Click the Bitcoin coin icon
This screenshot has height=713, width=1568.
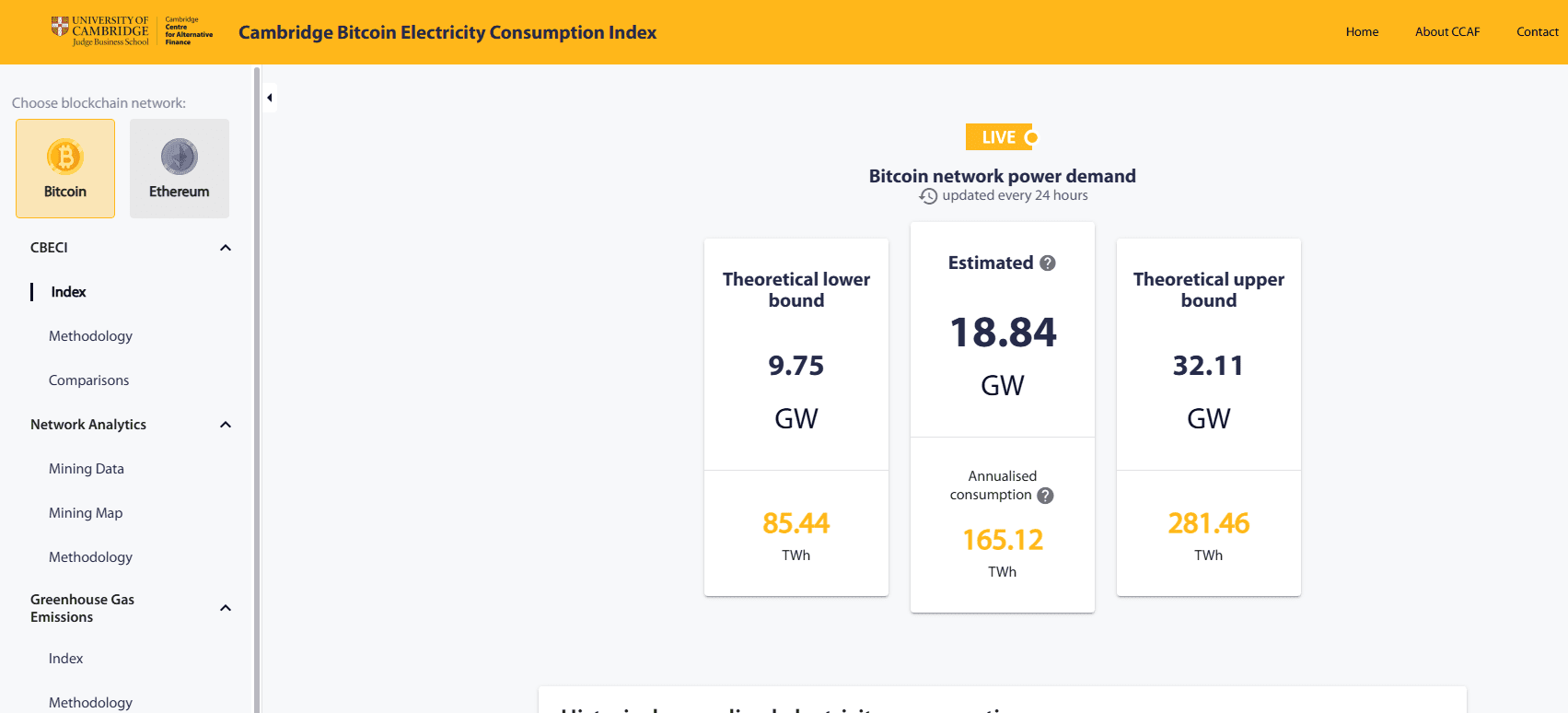[64, 157]
